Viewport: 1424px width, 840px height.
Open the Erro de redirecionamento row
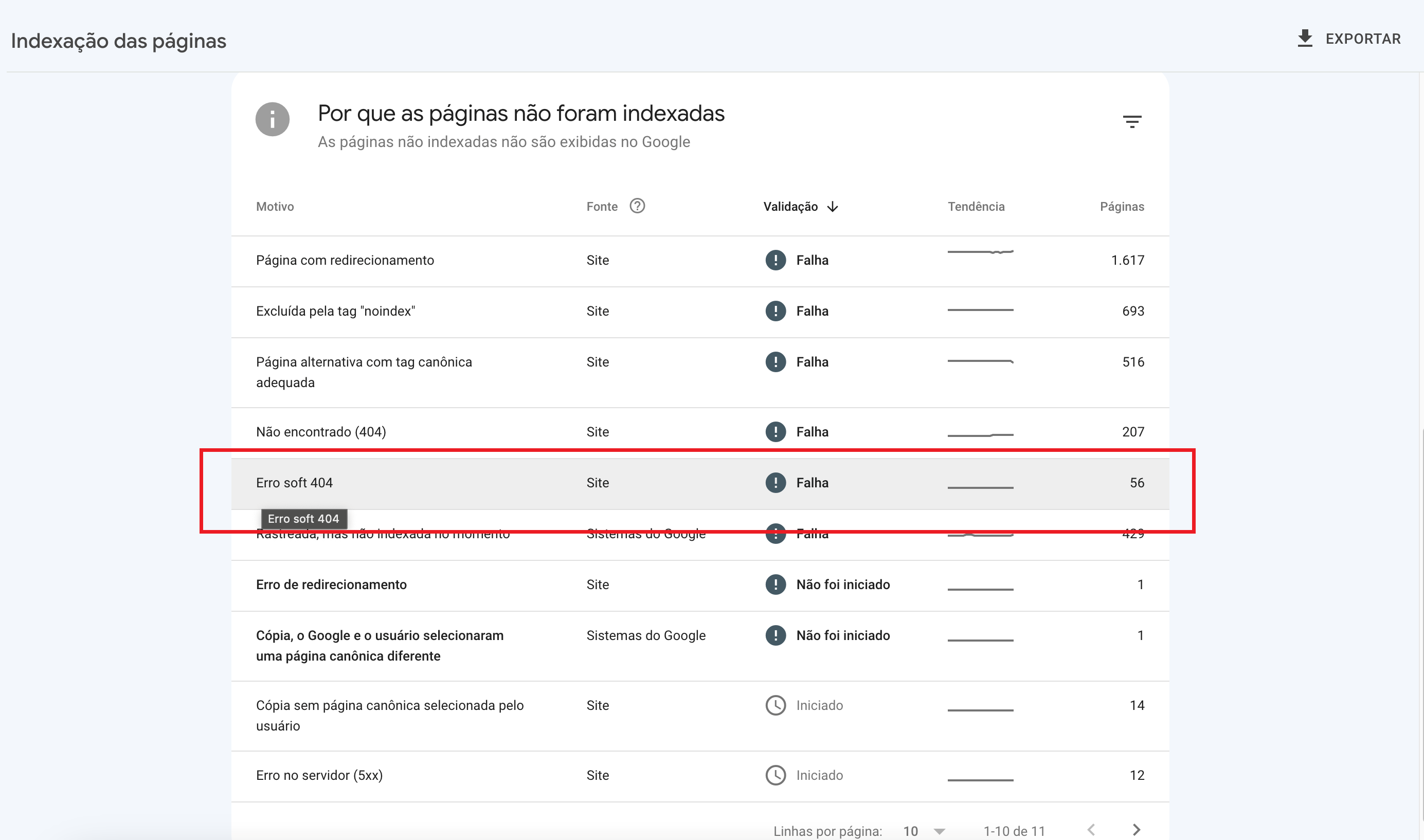[700, 586]
